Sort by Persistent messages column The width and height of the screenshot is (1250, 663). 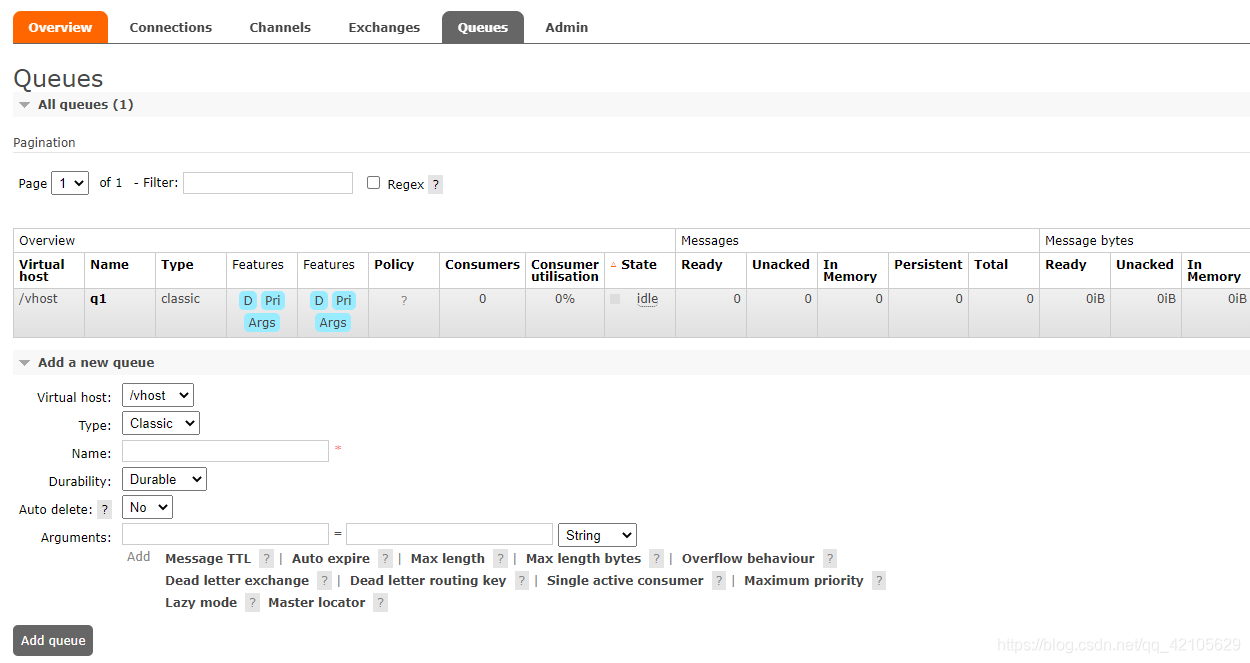[928, 265]
